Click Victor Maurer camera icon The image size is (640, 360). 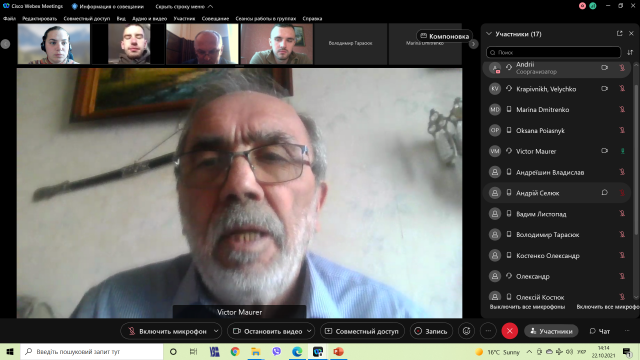(604, 151)
